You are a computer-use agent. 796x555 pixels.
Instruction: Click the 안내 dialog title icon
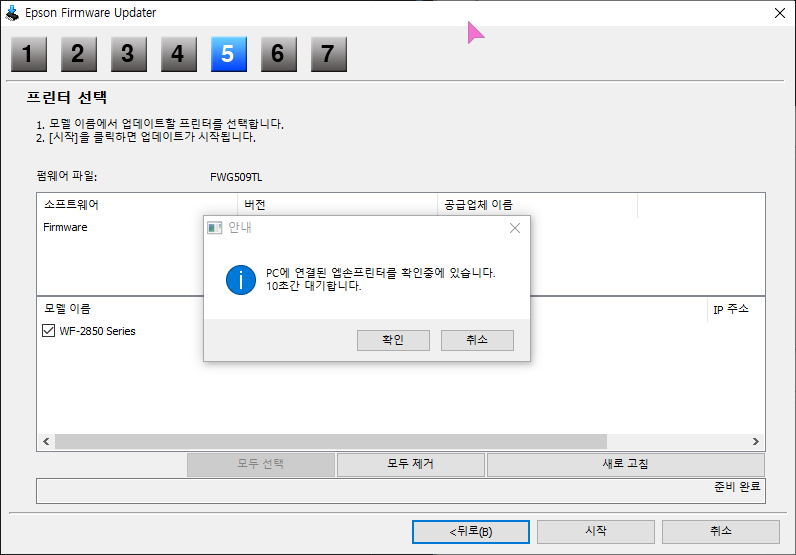[x=215, y=228]
